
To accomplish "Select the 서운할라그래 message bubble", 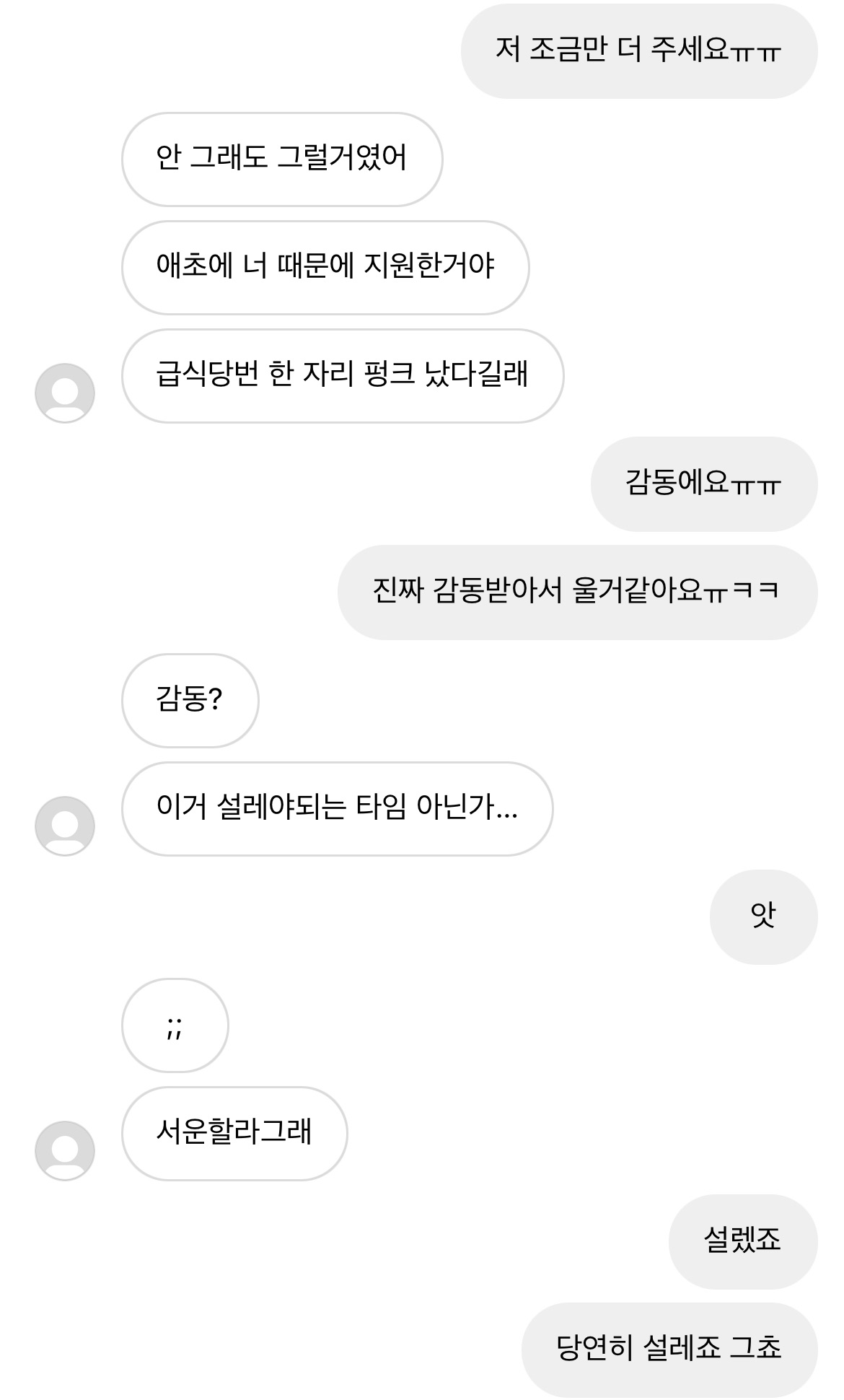I will pos(234,1134).
